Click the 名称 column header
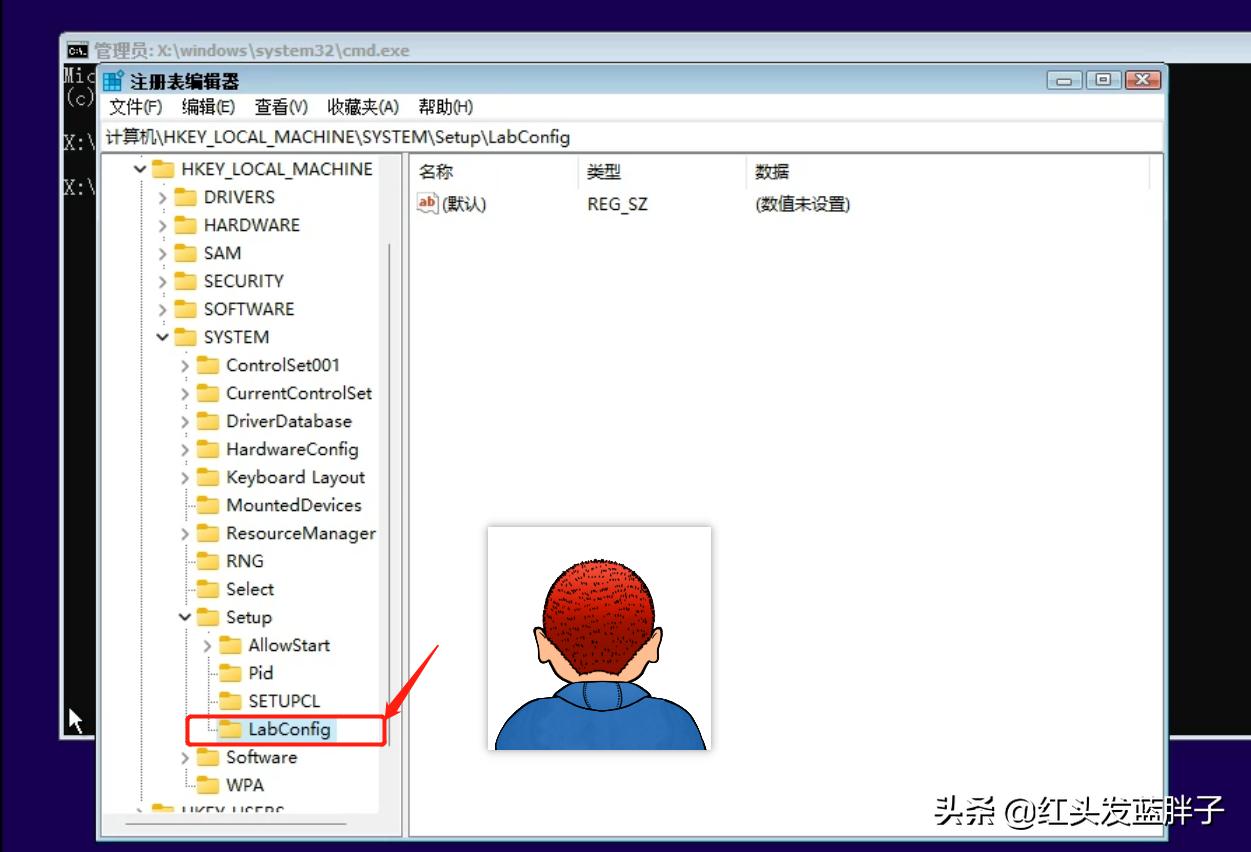Viewport: 1251px width, 852px height. point(436,172)
